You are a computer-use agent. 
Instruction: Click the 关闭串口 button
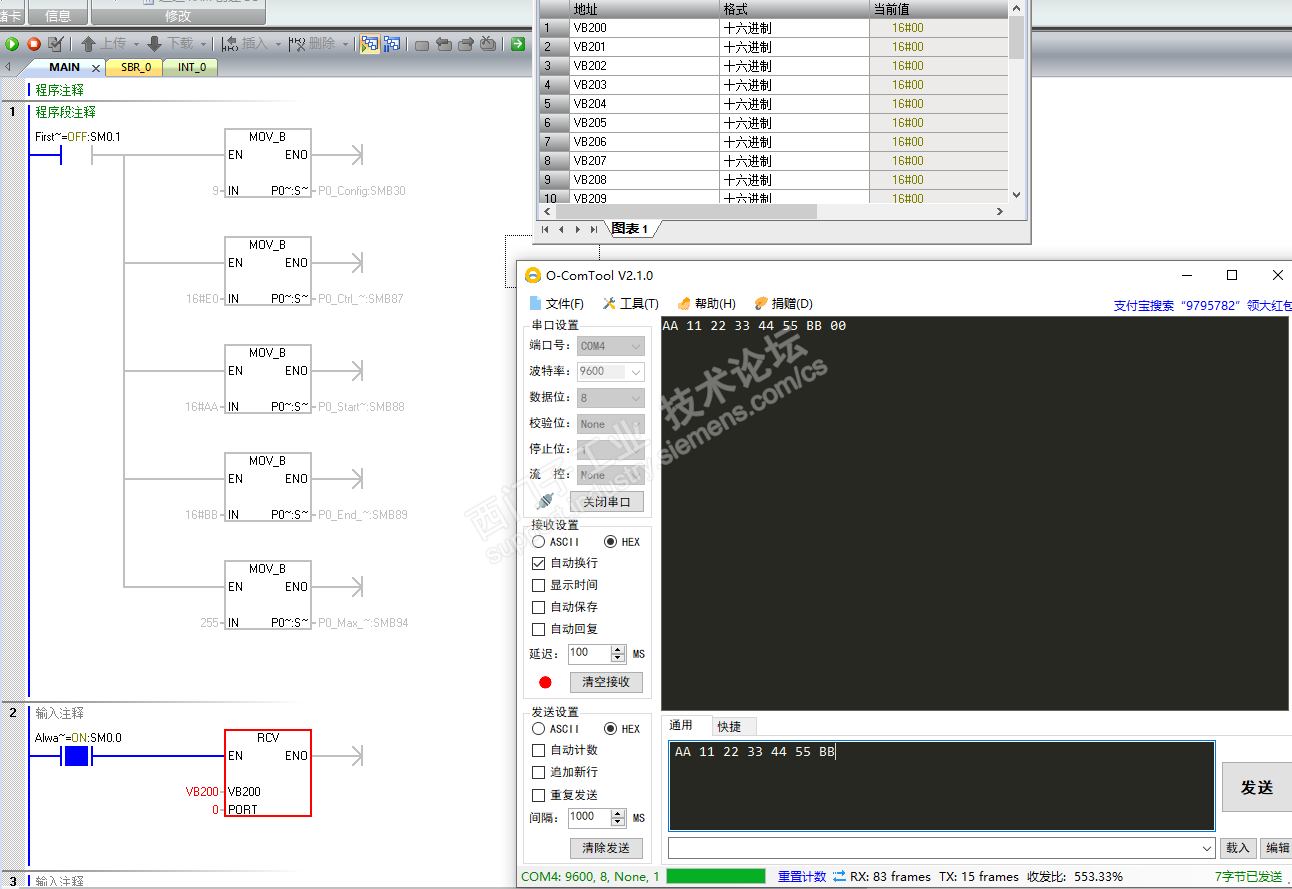click(607, 502)
